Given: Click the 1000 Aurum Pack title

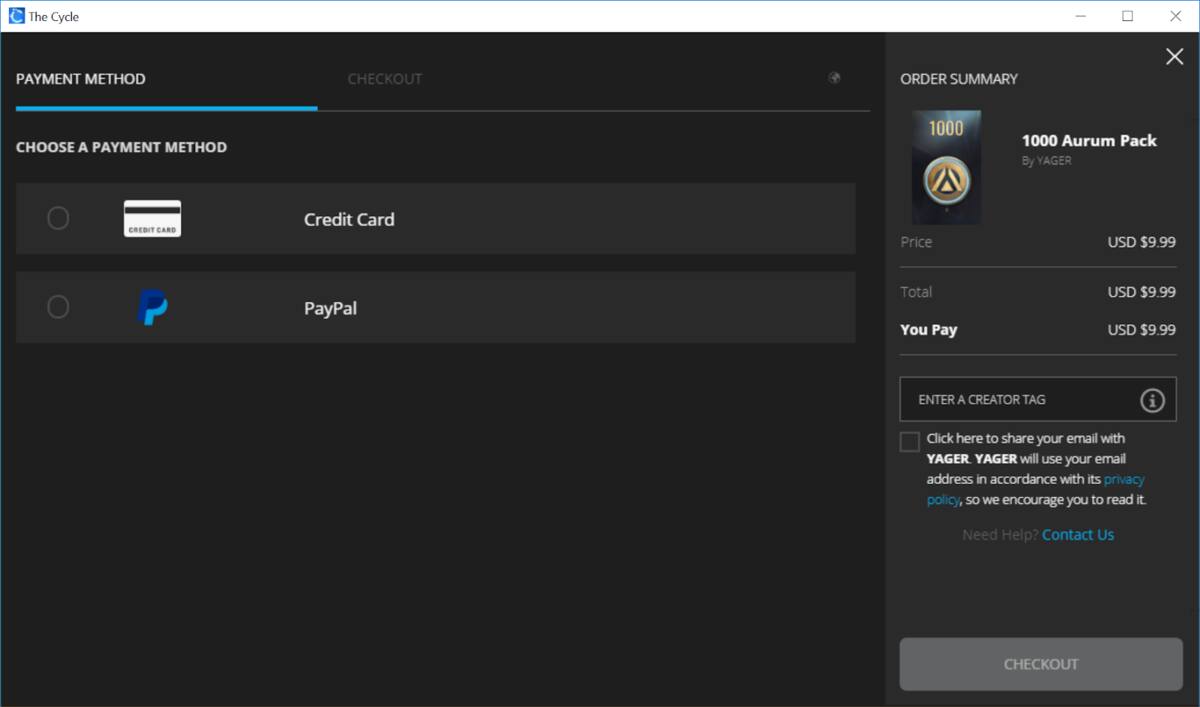Looking at the screenshot, I should click(1089, 141).
